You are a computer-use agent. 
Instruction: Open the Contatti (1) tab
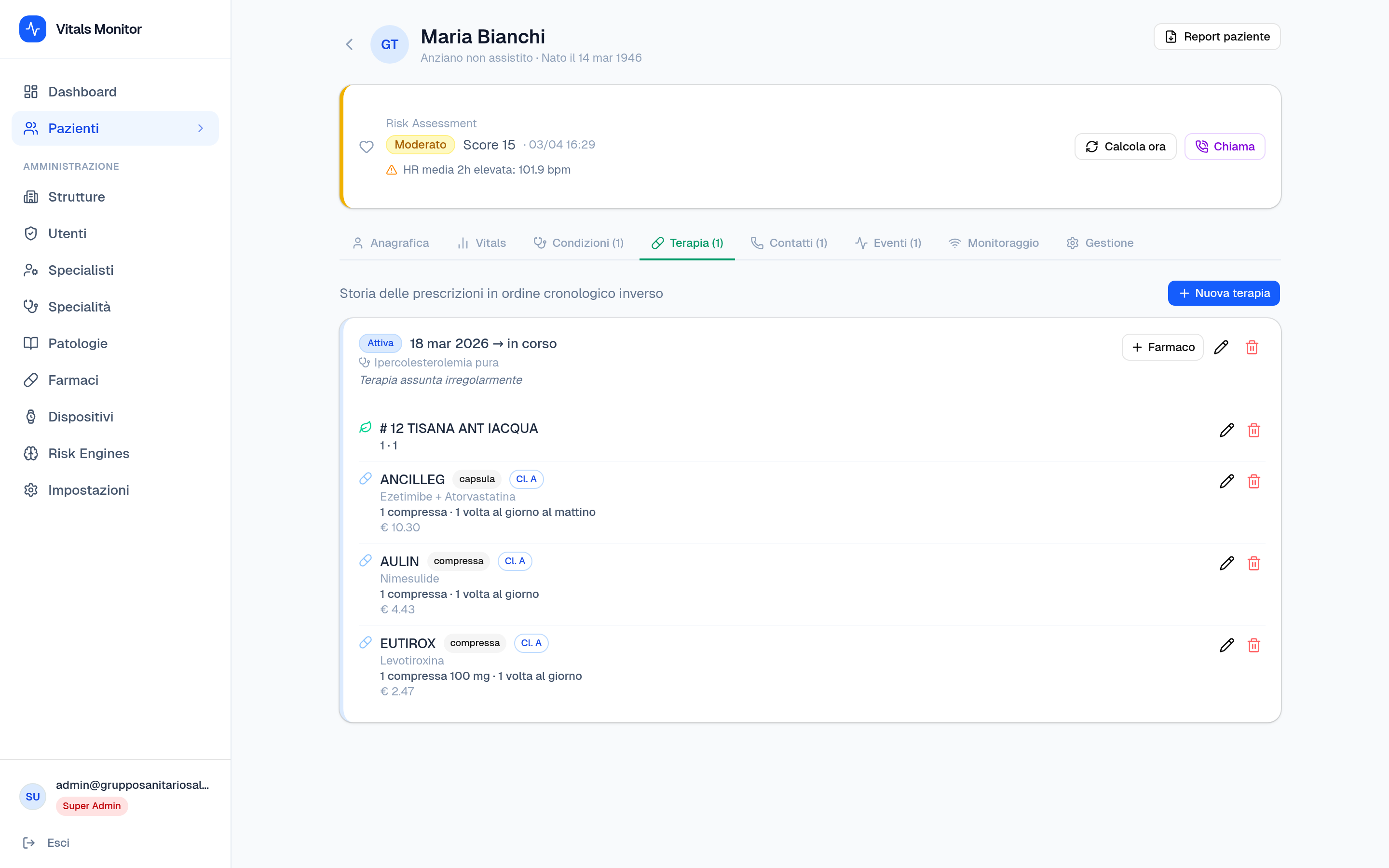(789, 244)
